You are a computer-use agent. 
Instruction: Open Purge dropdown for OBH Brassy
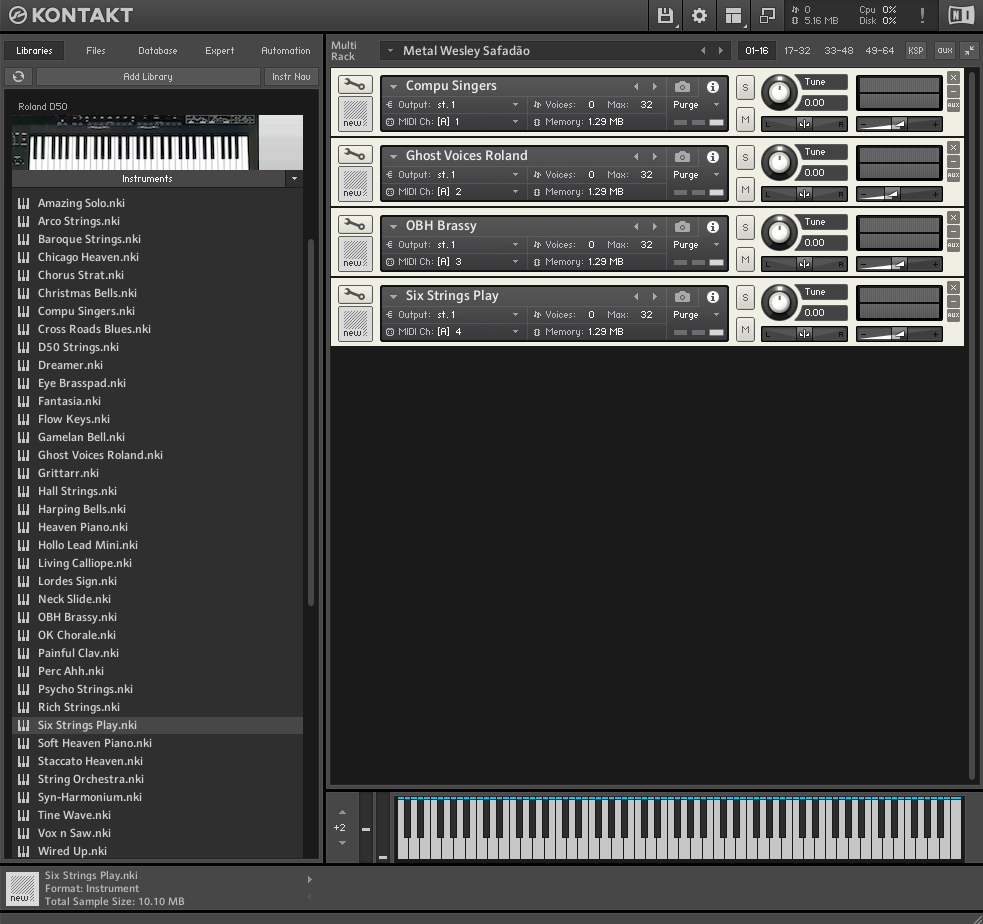click(x=717, y=244)
